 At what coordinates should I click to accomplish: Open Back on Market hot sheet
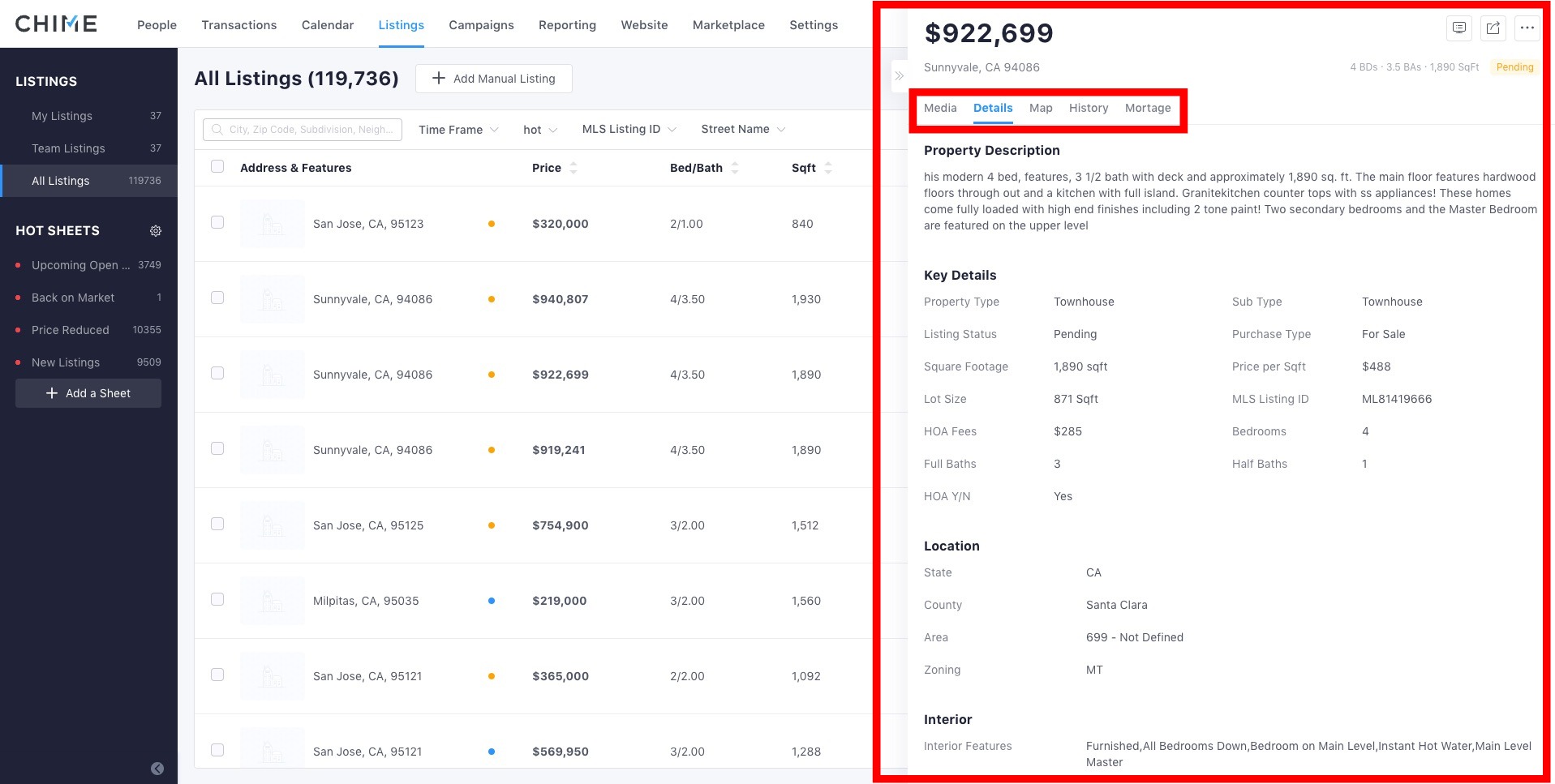[89, 298]
